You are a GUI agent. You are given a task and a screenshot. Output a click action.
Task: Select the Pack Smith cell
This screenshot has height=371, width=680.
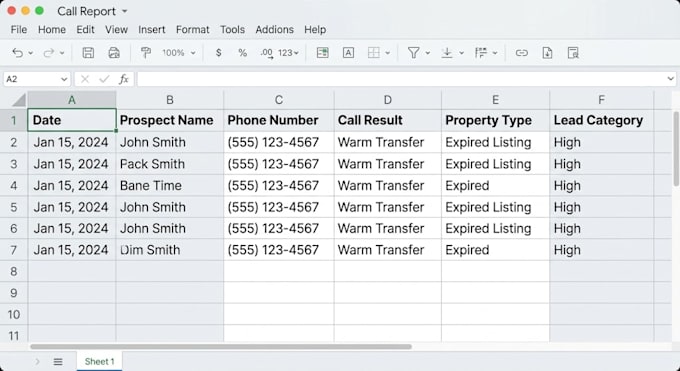pyautogui.click(x=170, y=164)
